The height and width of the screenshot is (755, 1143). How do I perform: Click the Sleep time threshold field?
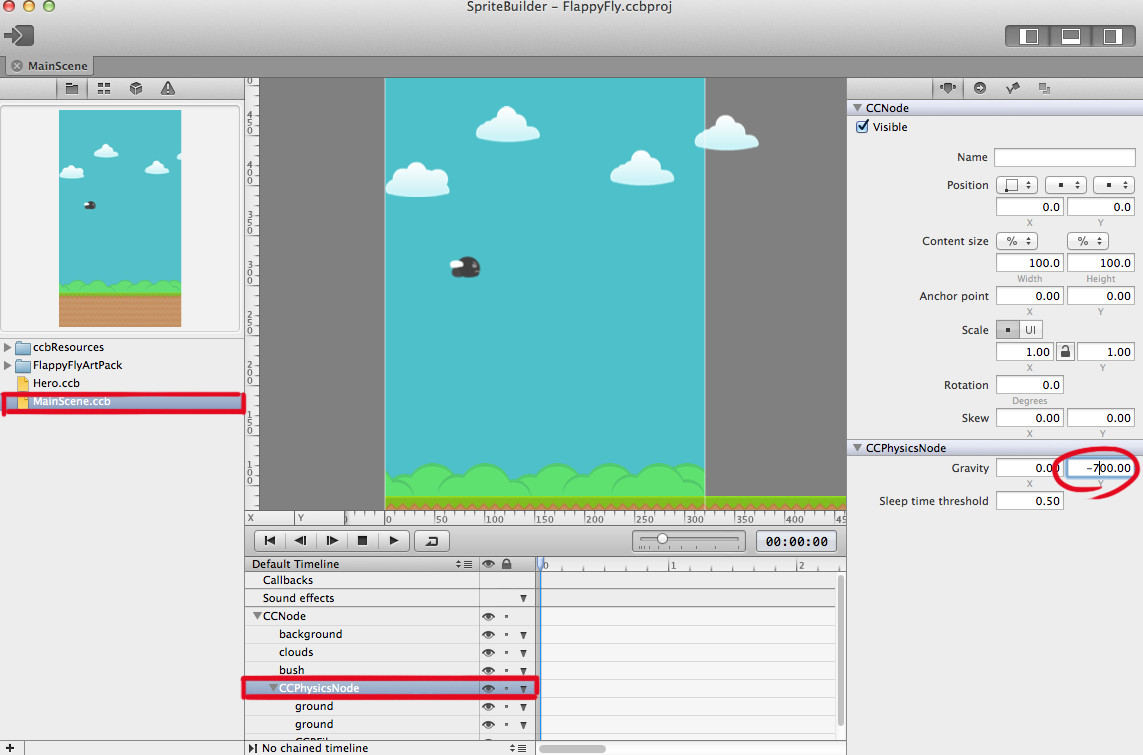[1029, 501]
